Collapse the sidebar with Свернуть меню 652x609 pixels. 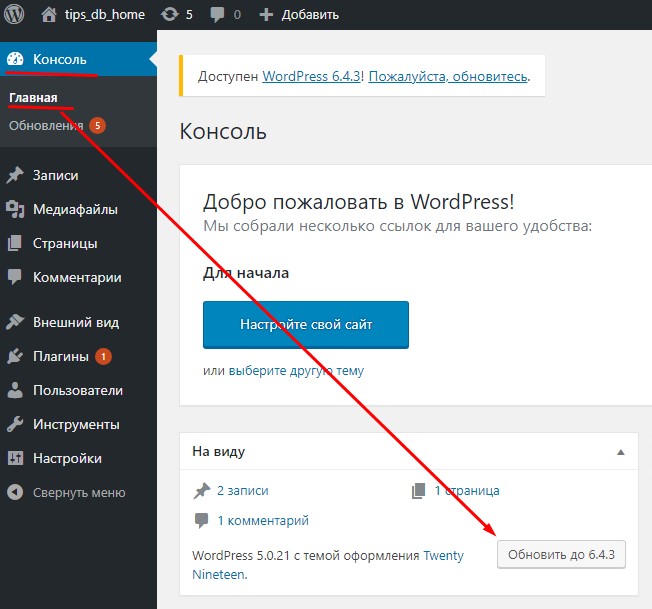click(x=68, y=492)
